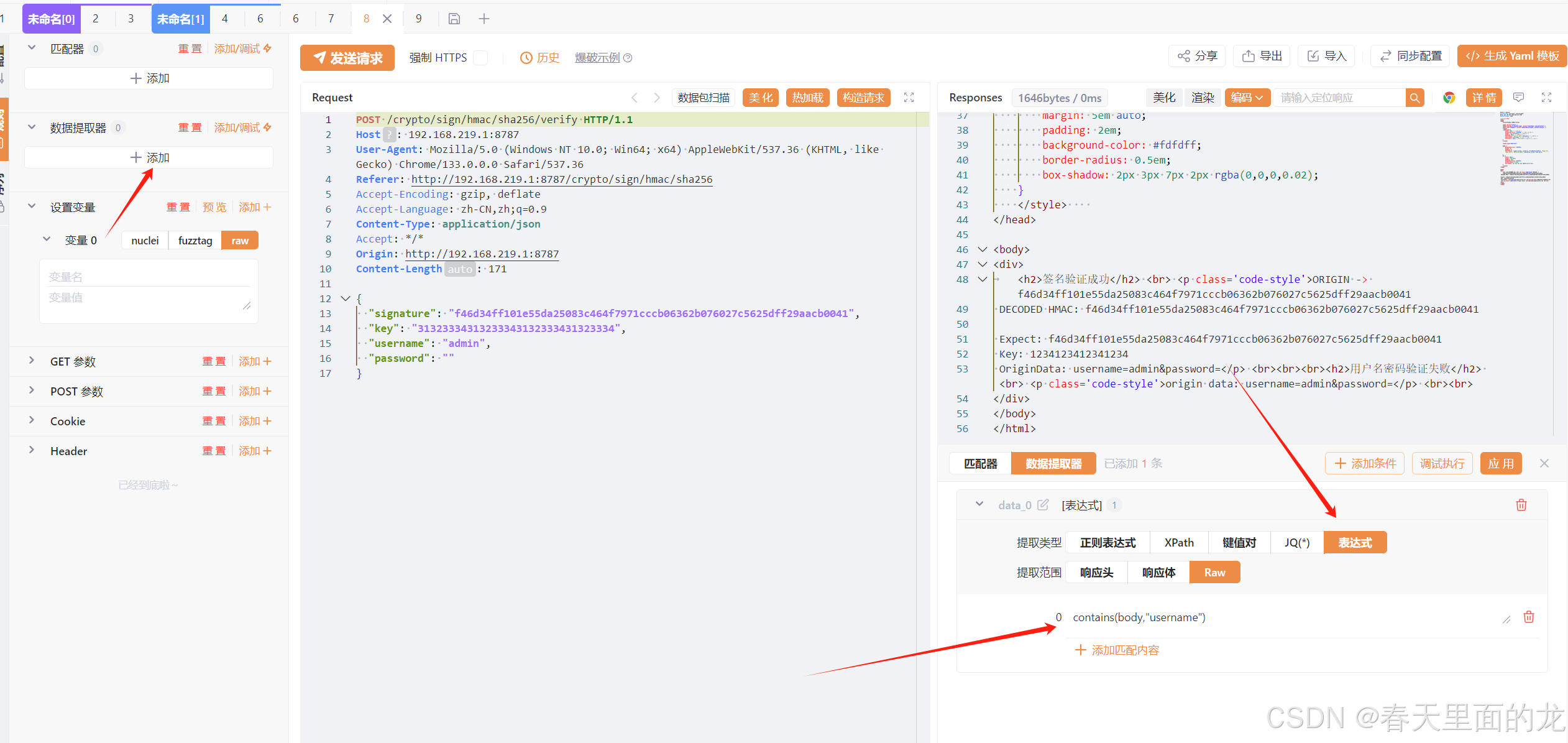Screen dimensions: 1568x743
Task: Open tab 9
Action: (x=418, y=19)
